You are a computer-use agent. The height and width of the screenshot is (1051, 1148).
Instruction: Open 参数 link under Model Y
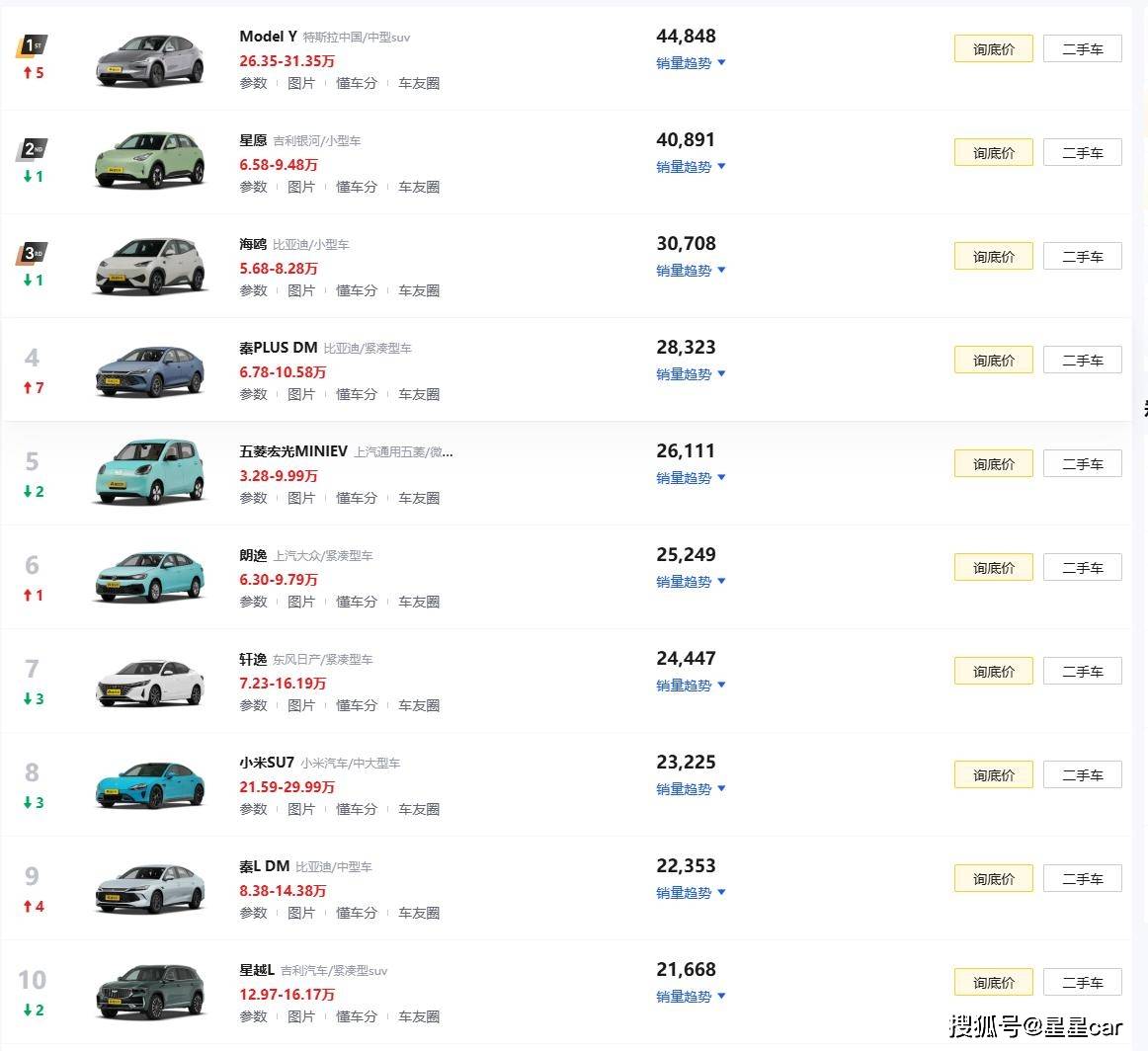(x=253, y=84)
